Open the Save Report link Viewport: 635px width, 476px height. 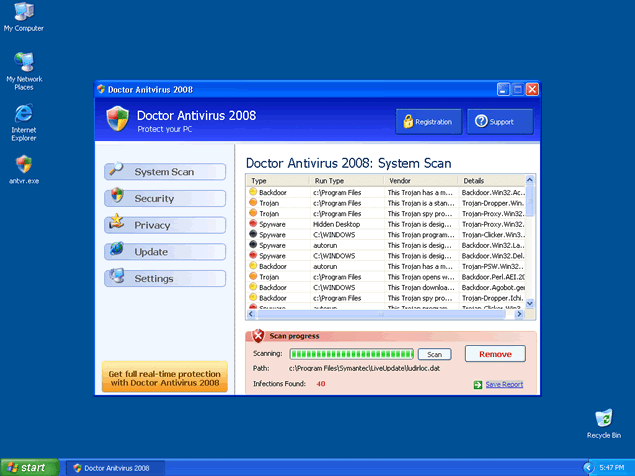(504, 384)
